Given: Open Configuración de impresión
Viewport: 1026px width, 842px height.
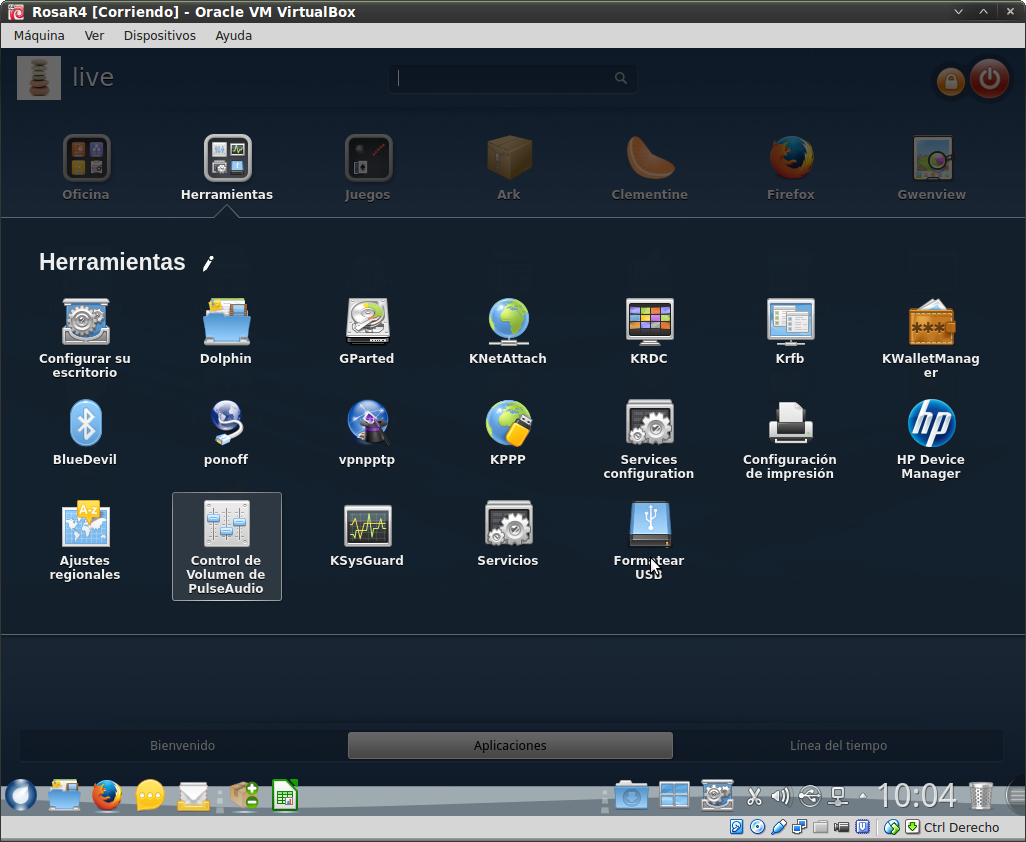Looking at the screenshot, I should (x=790, y=424).
